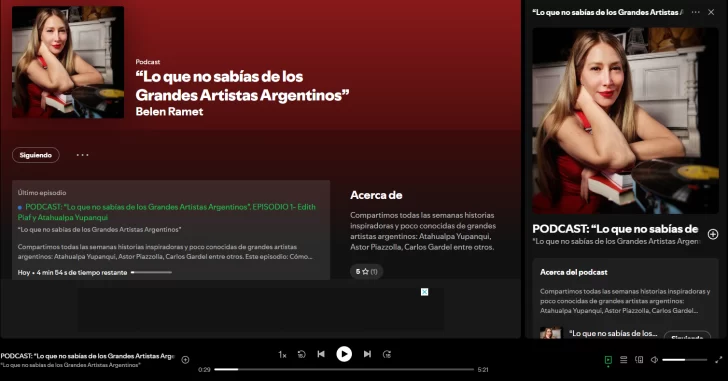Open now playing show name in bottom bar
728x381 pixels.
(70, 365)
